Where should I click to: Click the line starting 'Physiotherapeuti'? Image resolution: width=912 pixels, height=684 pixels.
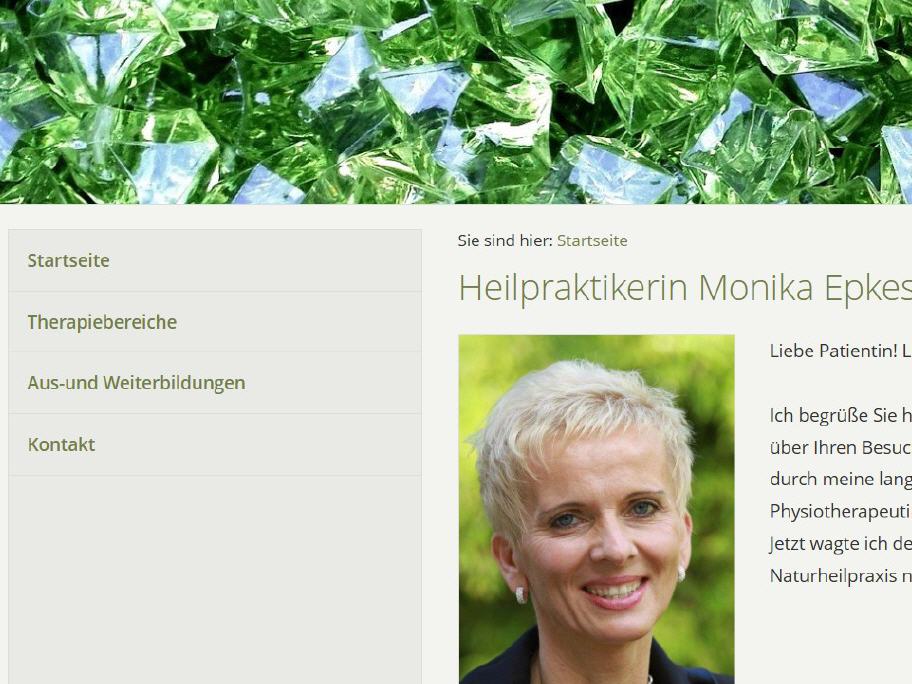(x=840, y=511)
